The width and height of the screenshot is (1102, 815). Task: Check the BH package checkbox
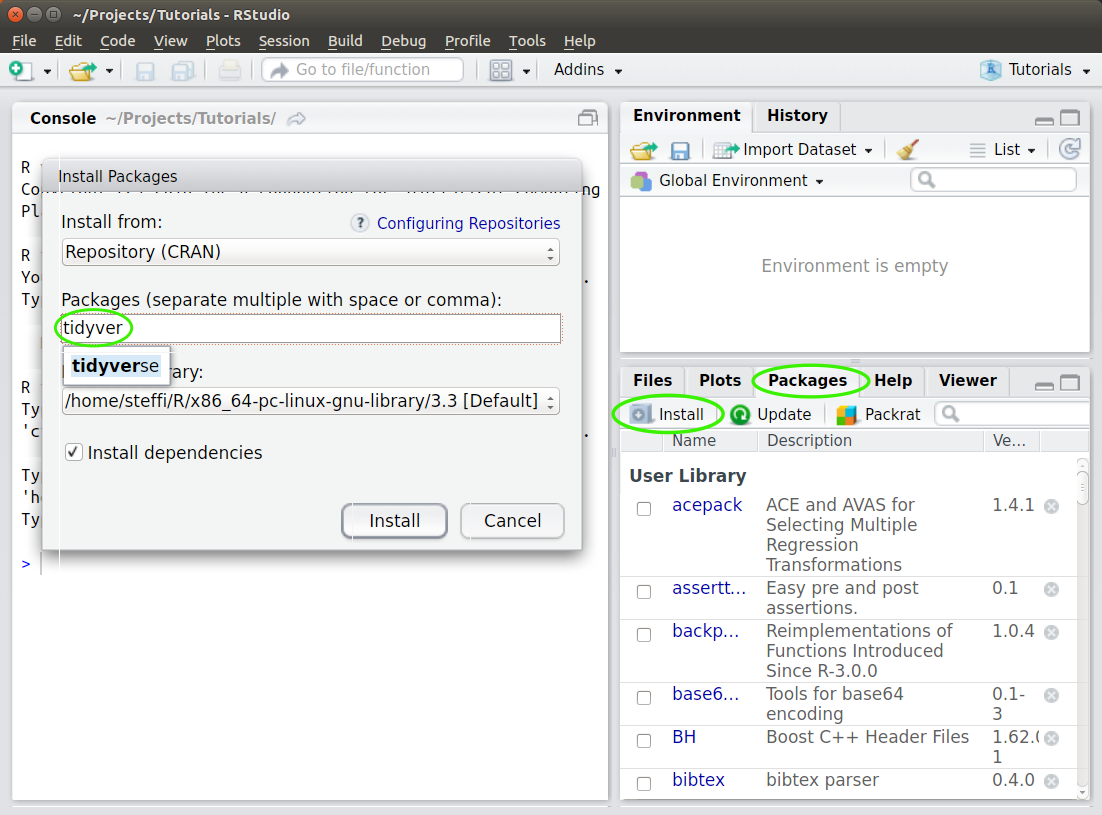coord(644,741)
